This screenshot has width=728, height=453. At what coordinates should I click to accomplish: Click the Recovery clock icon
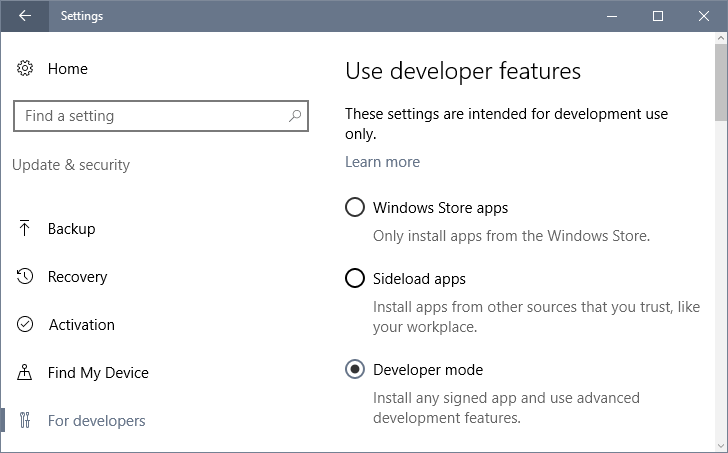coord(25,276)
